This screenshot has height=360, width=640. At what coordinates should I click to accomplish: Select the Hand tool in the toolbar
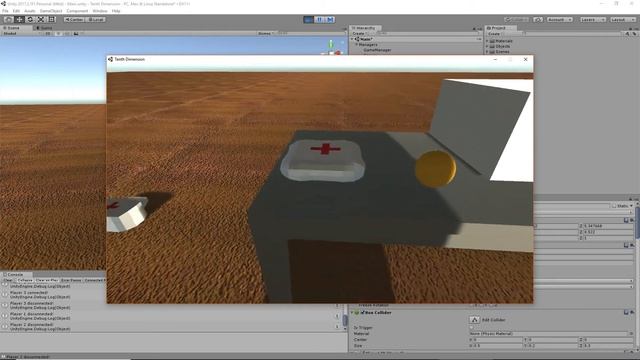click(8, 19)
